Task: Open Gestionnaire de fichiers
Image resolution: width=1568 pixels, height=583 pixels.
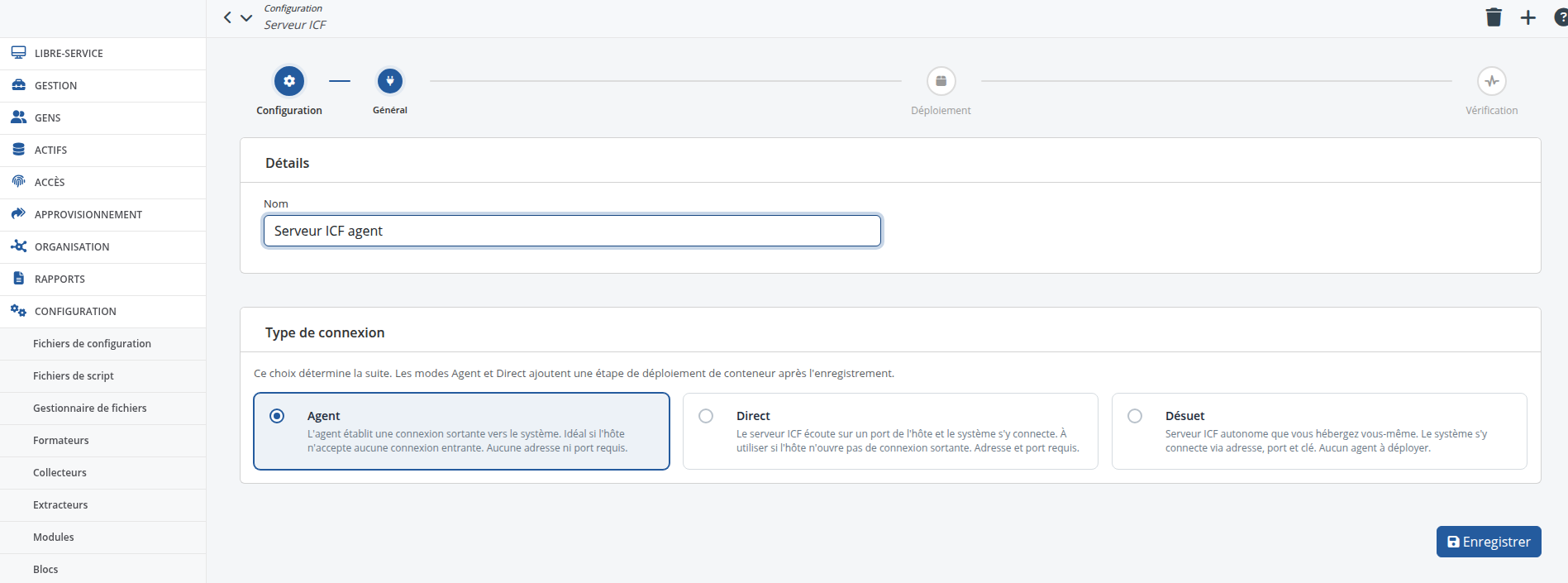Action: pos(103,408)
